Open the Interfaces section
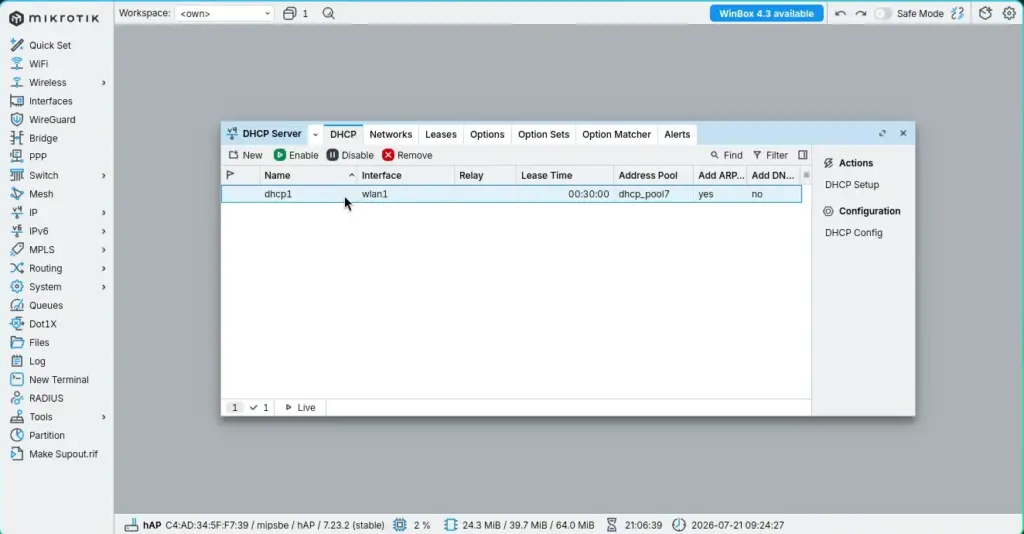The width and height of the screenshot is (1024, 534). (50, 101)
